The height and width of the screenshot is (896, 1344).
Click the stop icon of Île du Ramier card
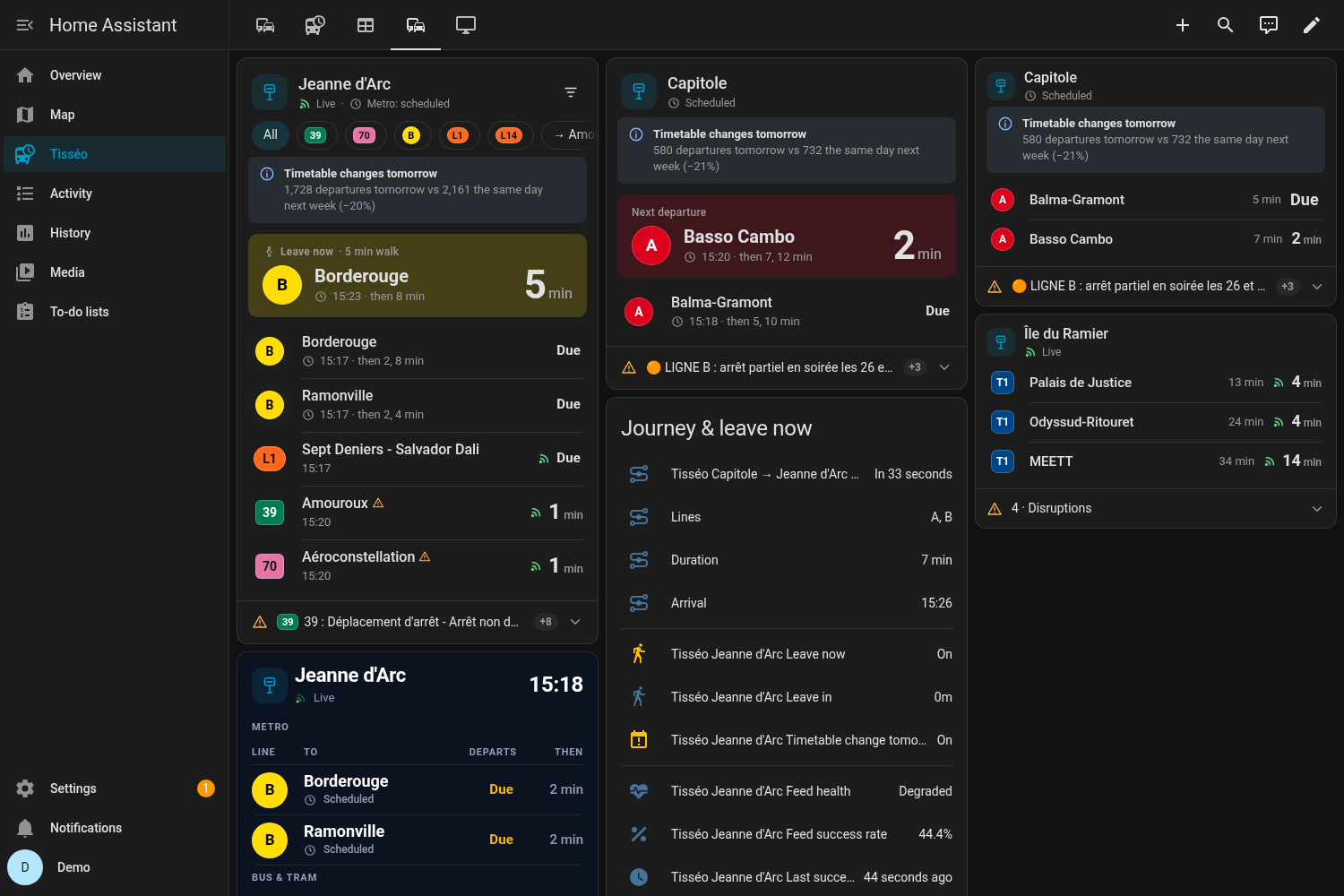coord(1001,341)
